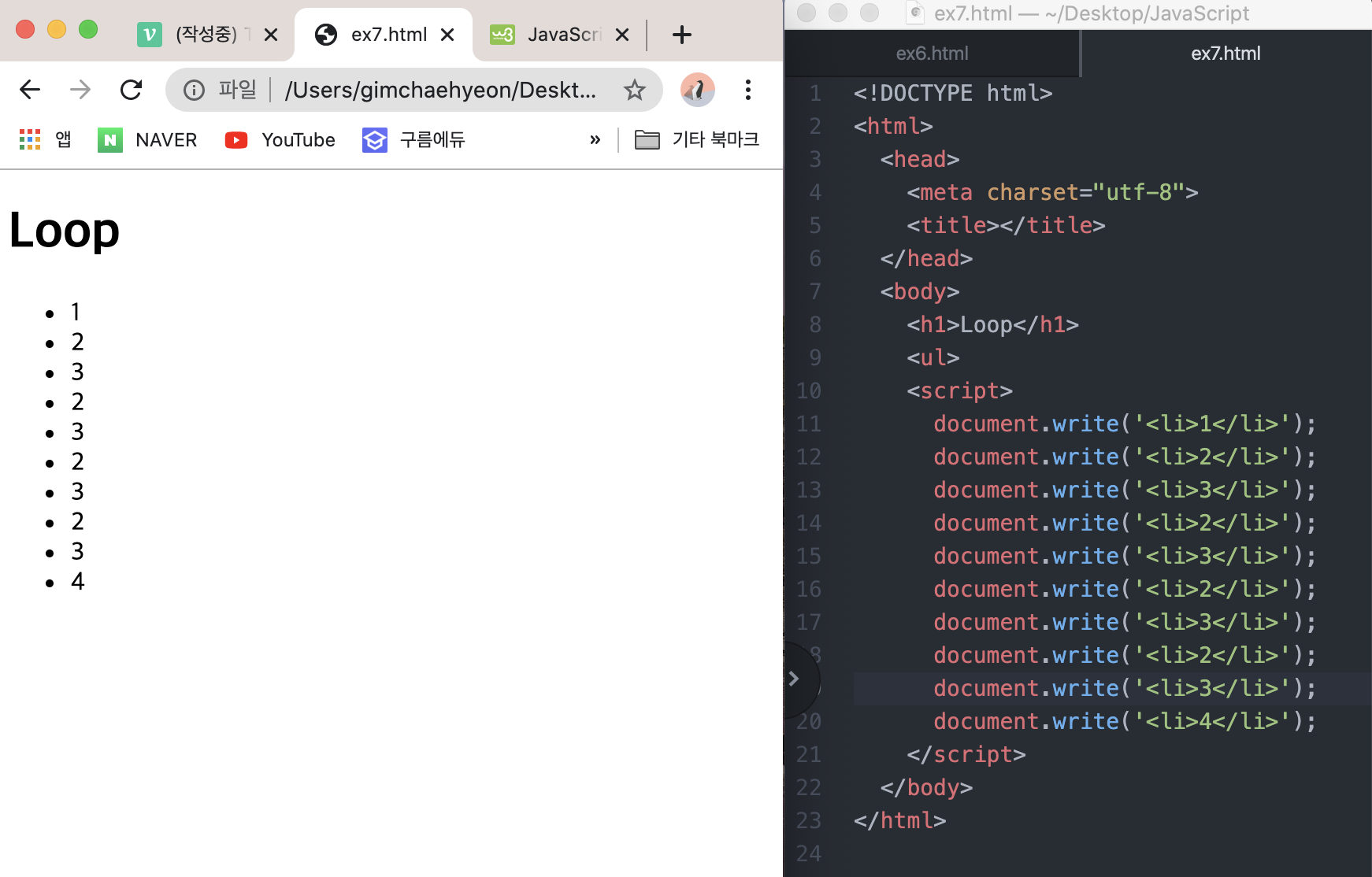Click line number 11 in the editor gutter

[x=809, y=424]
